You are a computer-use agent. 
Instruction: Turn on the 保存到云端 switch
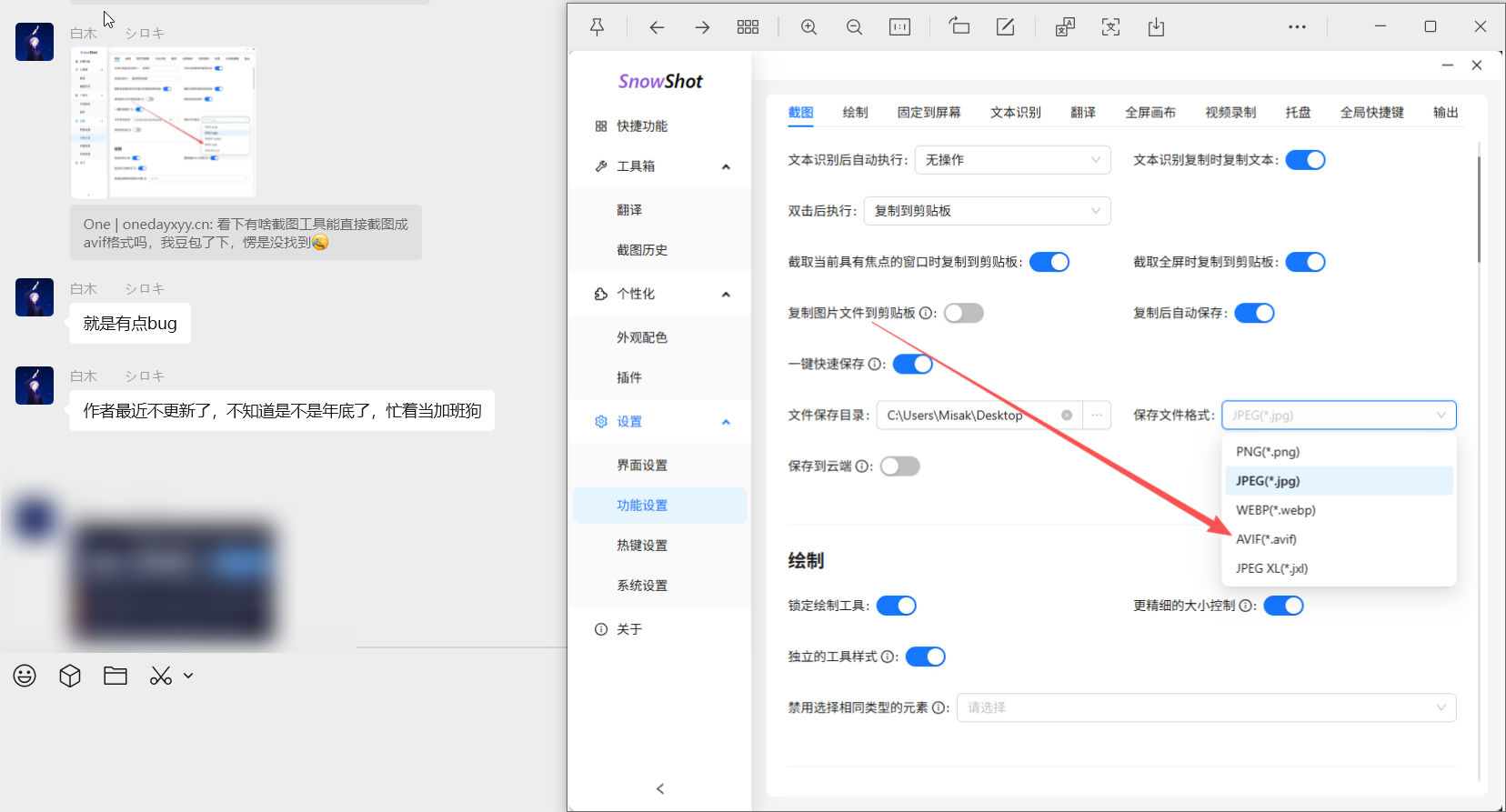coord(899,466)
